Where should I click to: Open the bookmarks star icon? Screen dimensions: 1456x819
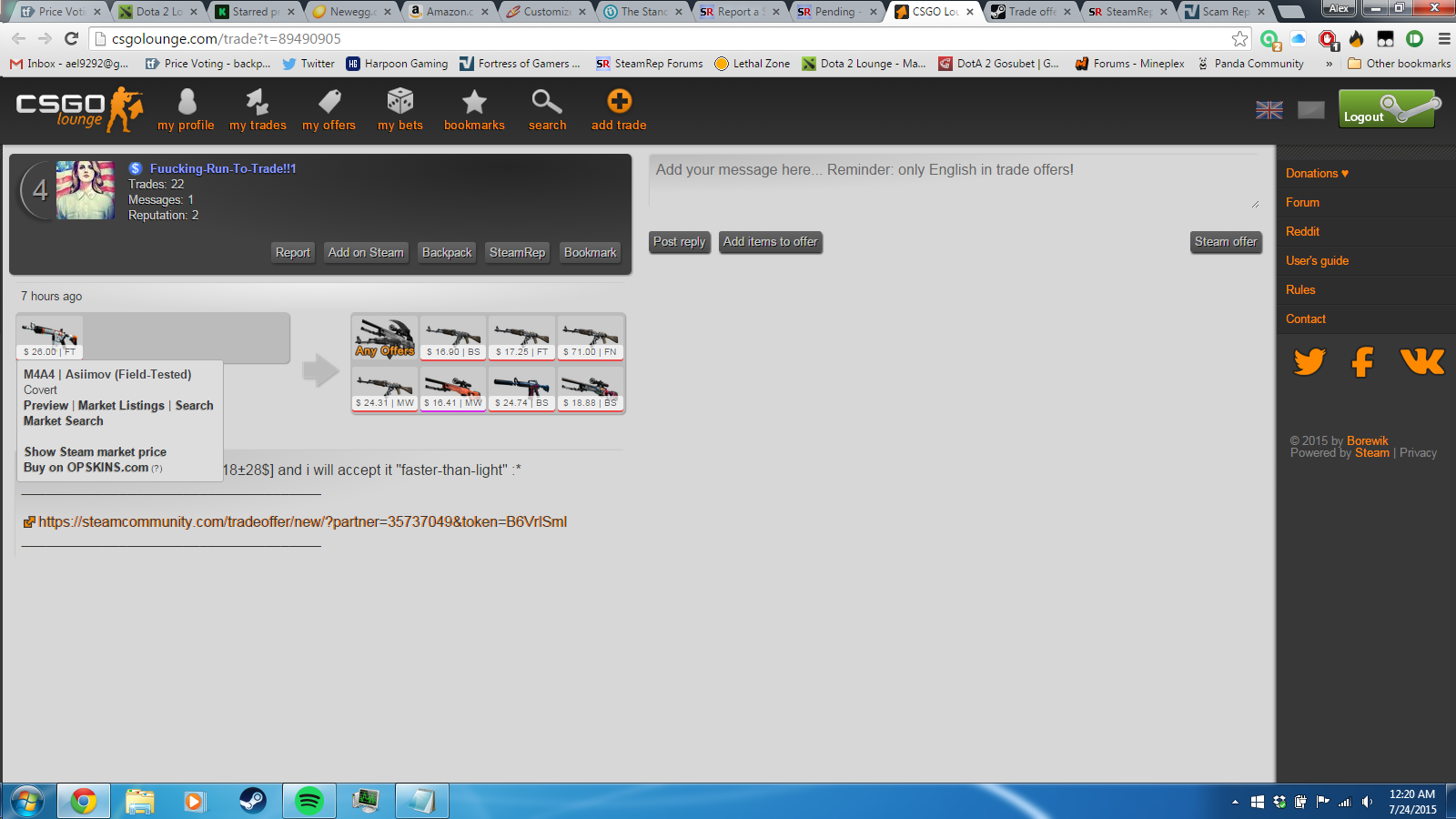coord(474,102)
